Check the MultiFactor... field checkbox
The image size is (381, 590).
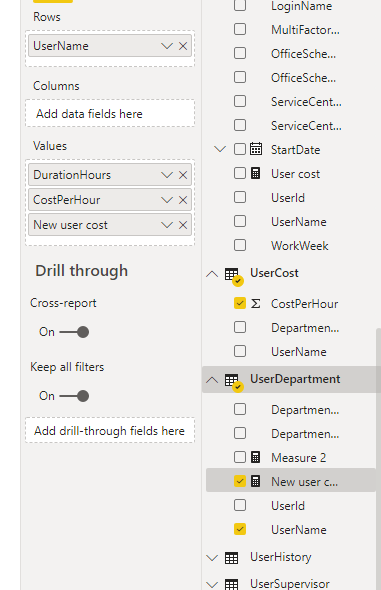[240, 29]
